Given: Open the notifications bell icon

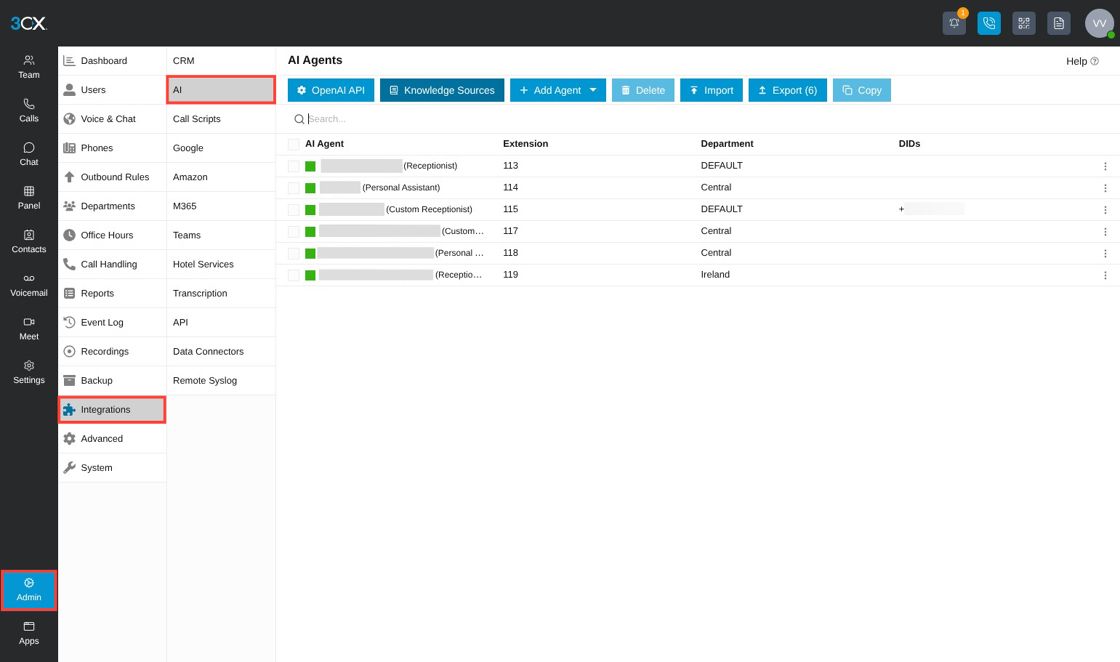Looking at the screenshot, I should coord(954,24).
